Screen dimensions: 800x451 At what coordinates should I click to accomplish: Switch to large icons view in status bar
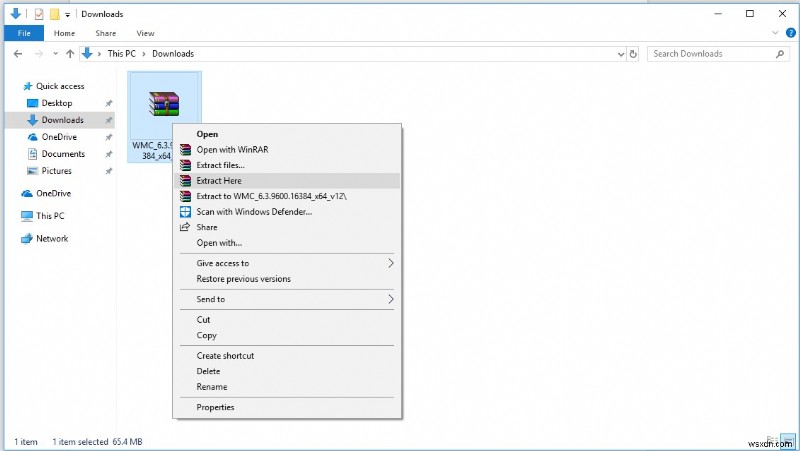pos(789,441)
